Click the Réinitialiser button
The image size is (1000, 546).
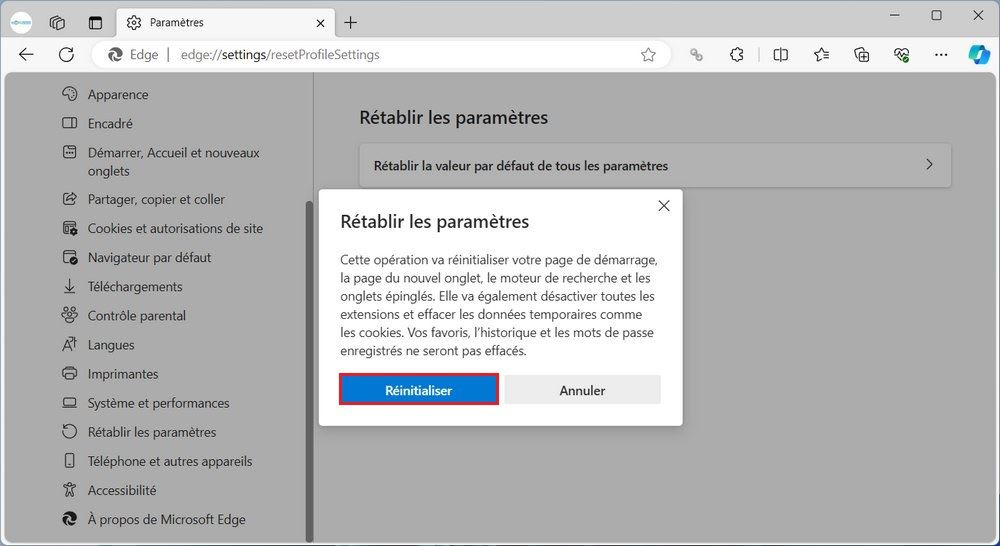click(419, 390)
